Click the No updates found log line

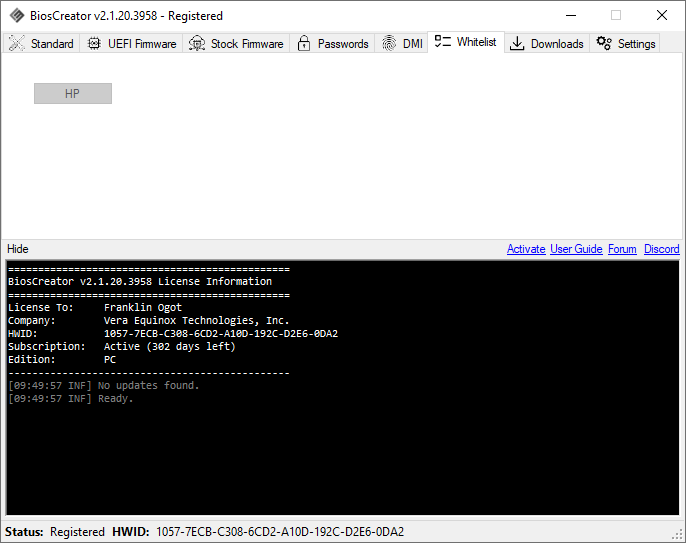coord(104,385)
